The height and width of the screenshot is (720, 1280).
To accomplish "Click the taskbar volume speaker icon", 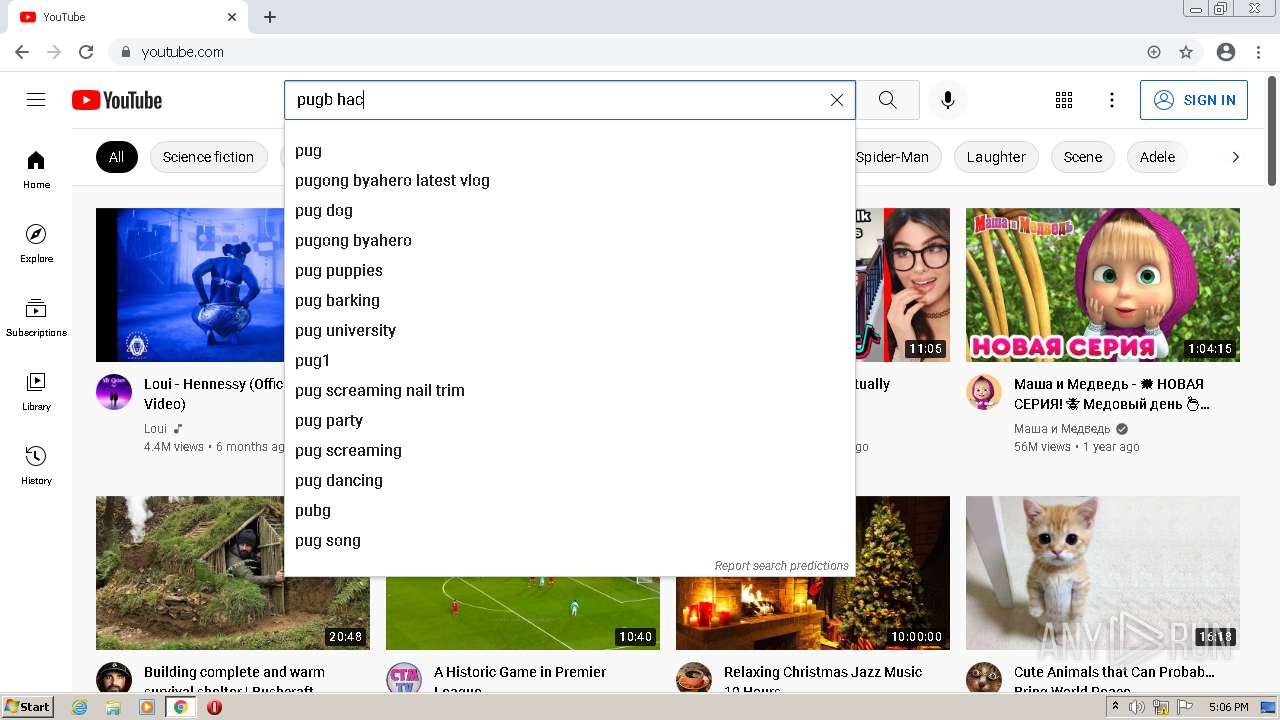I will [x=1137, y=707].
